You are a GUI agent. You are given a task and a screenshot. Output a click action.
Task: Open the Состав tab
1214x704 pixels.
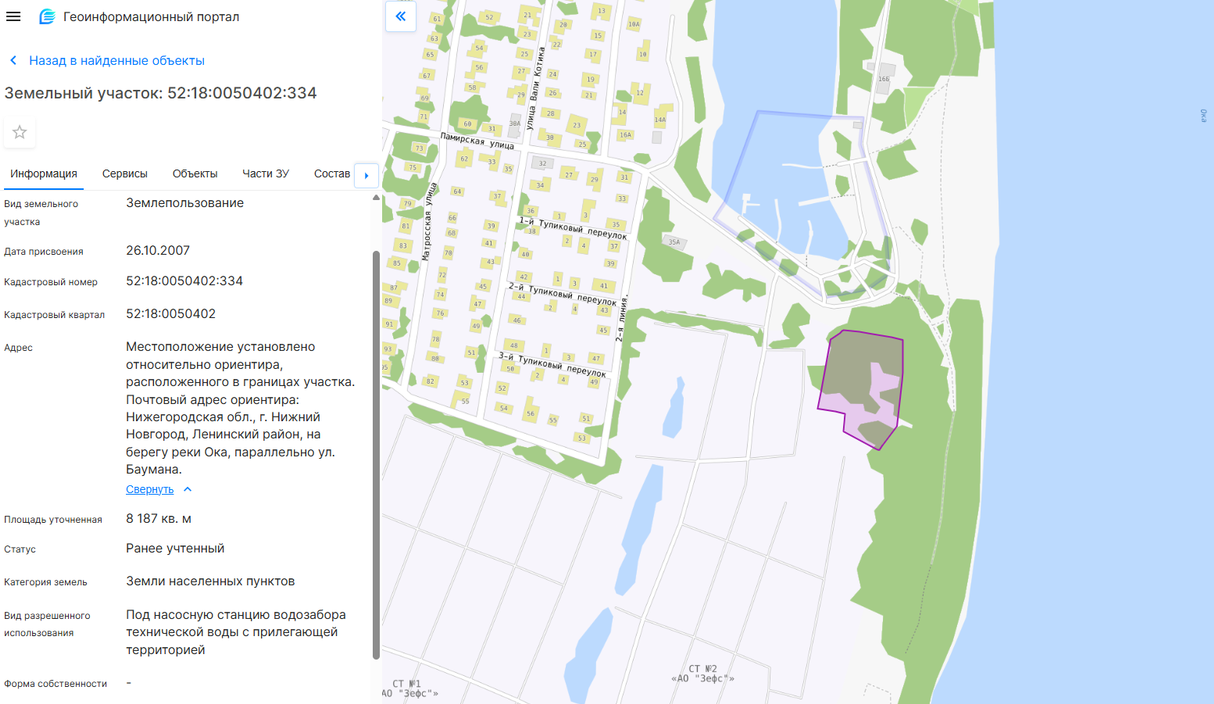(x=332, y=174)
